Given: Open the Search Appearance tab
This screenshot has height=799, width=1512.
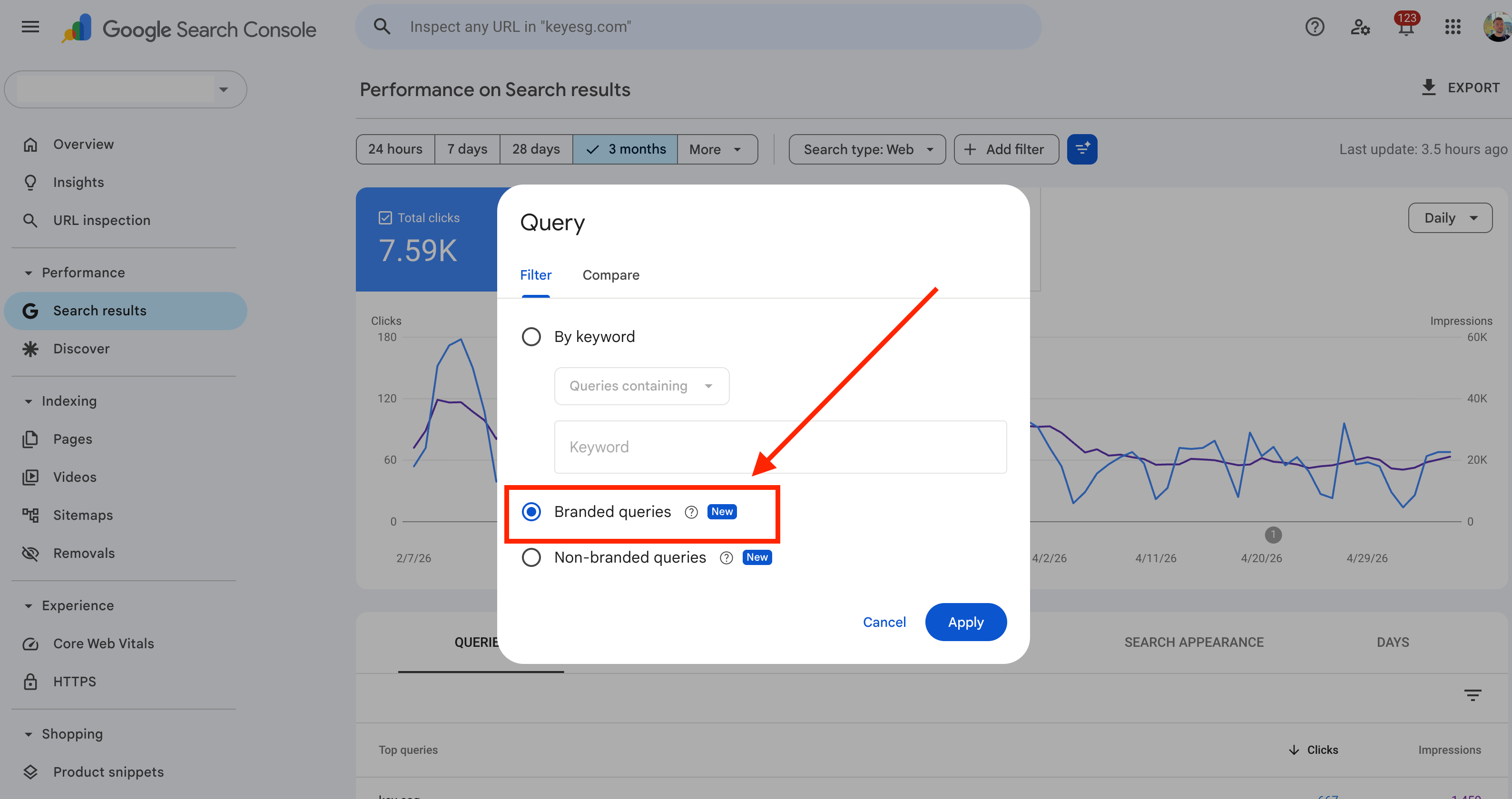Looking at the screenshot, I should pos(1193,643).
